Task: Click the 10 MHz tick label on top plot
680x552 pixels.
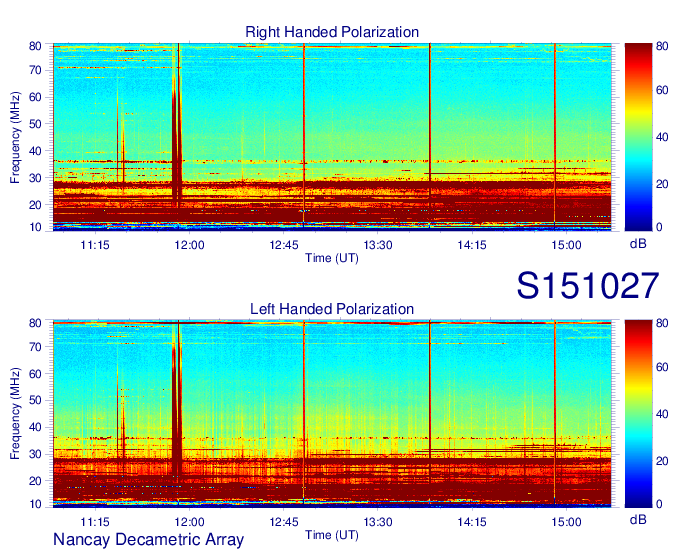Action: coord(35,227)
